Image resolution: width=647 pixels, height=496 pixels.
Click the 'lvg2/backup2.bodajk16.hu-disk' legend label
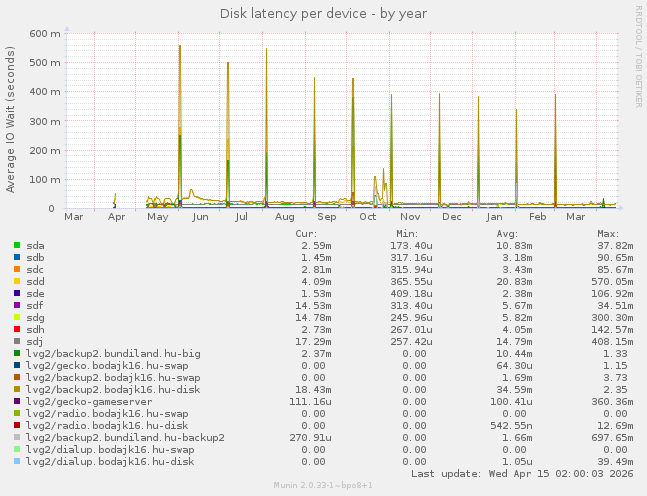(113, 390)
